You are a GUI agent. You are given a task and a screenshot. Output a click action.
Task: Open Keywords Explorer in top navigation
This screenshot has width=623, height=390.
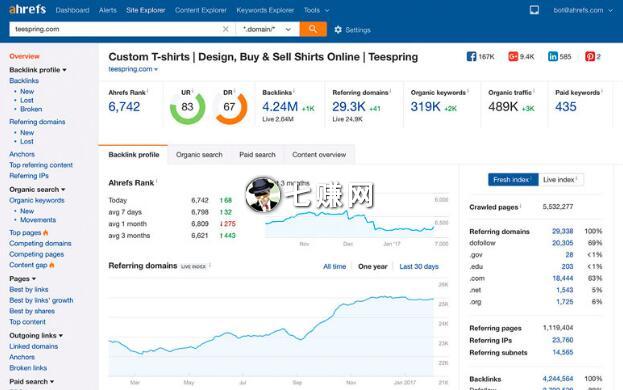(x=265, y=10)
